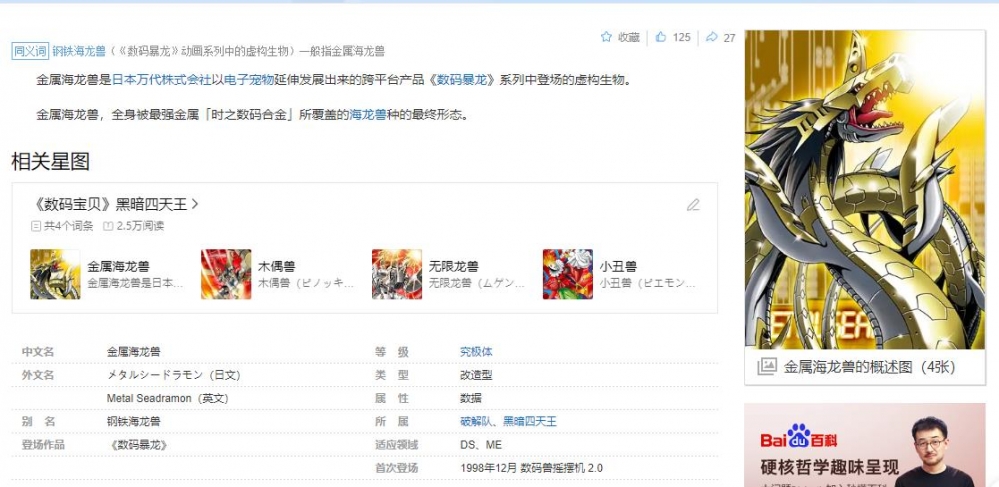Screen dimensions: 999x487
Task: Click the 数据 attribute value
Action: click(471, 398)
